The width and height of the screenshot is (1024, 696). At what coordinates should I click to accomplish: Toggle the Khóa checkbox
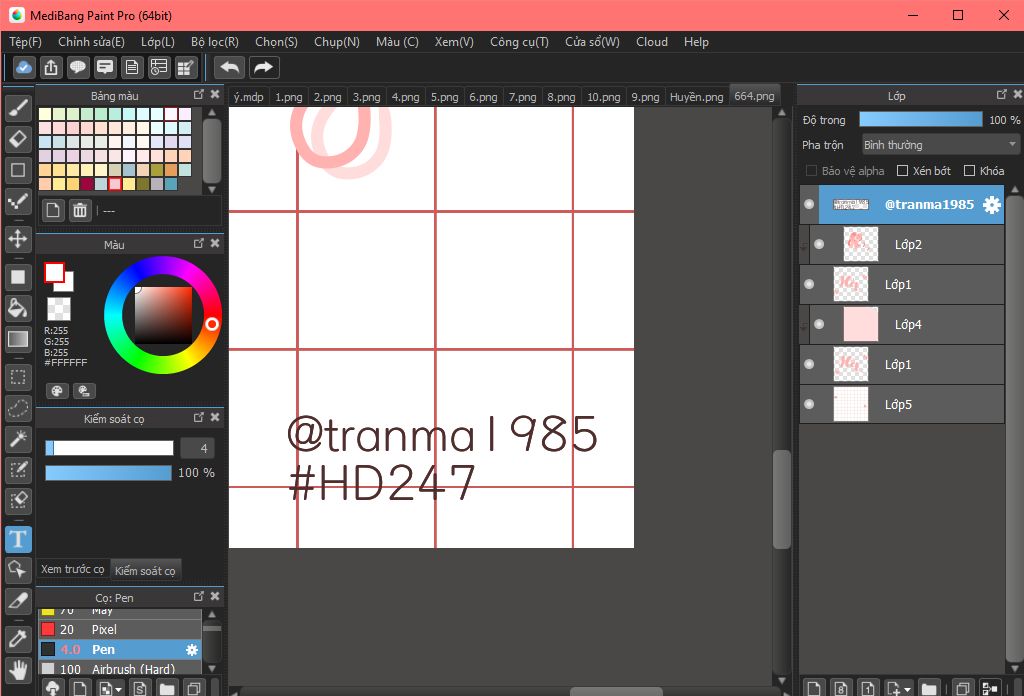pos(969,171)
